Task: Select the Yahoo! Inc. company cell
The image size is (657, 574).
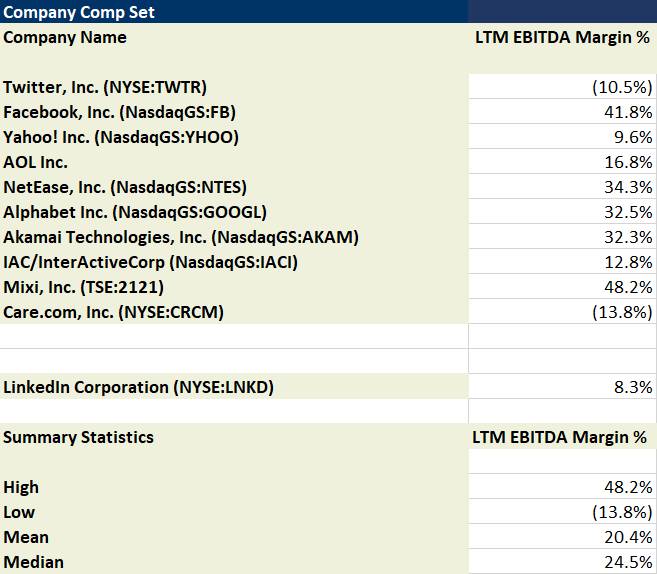Action: 121,137
